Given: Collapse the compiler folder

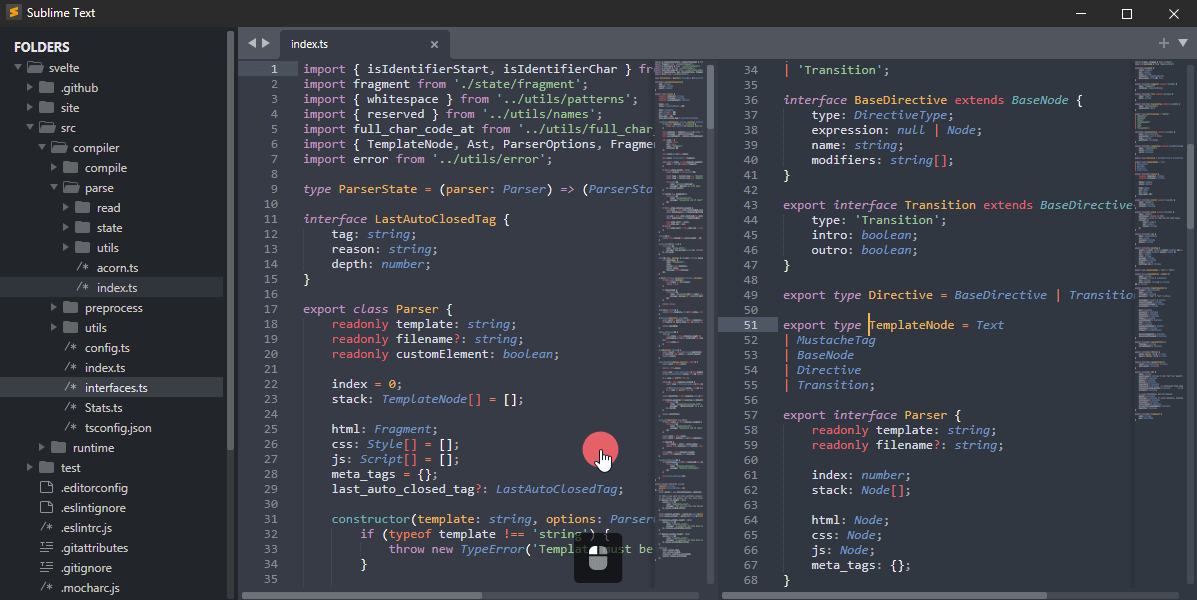Looking at the screenshot, I should click(42, 147).
